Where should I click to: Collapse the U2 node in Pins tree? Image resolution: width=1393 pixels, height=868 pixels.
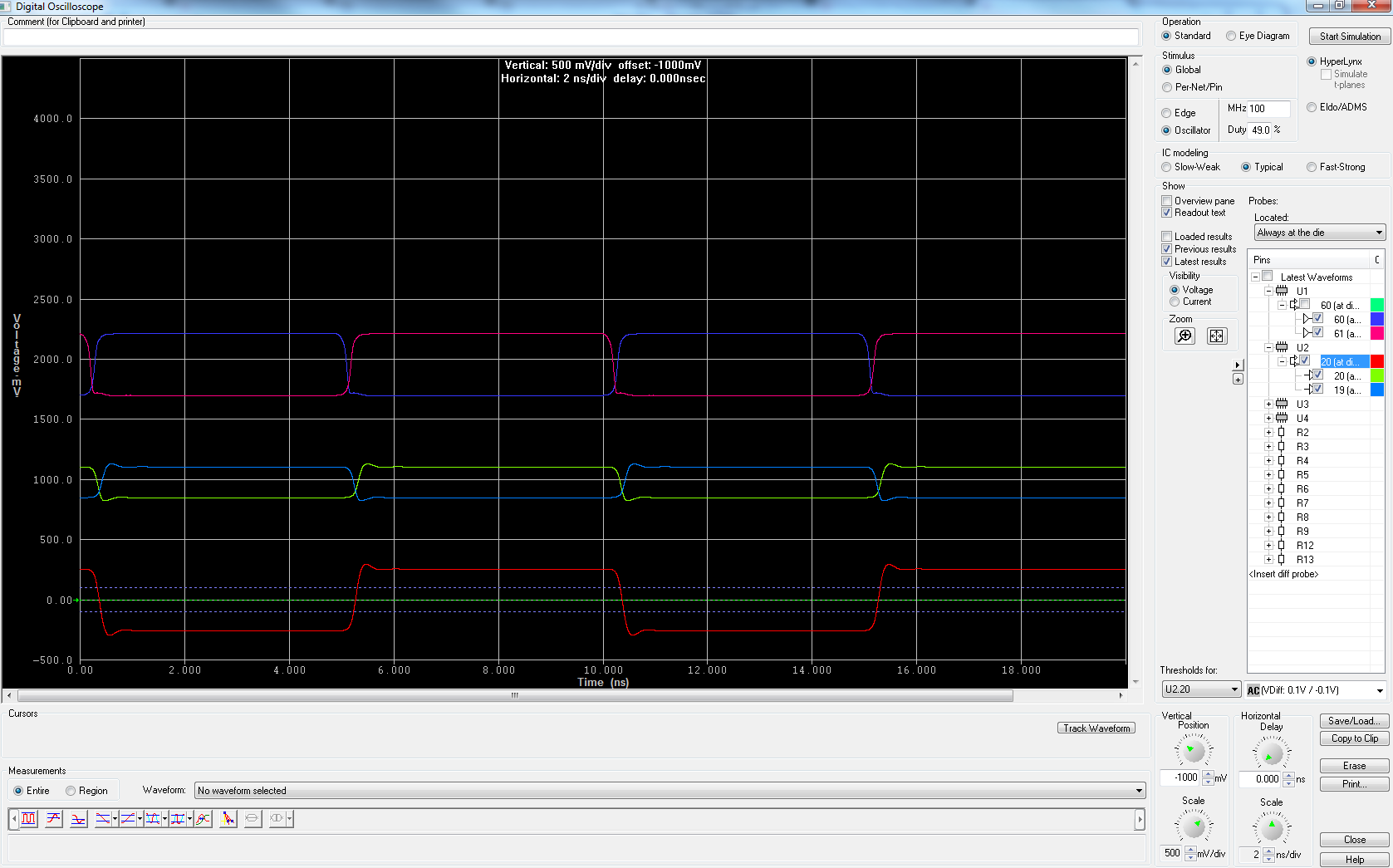[x=1268, y=347]
